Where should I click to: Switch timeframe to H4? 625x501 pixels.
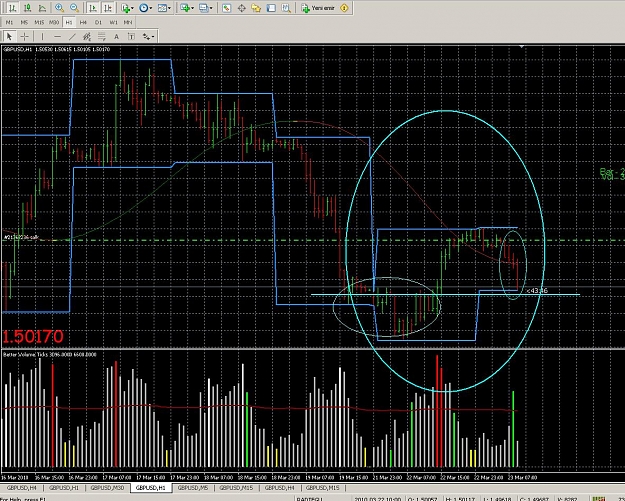pos(83,22)
